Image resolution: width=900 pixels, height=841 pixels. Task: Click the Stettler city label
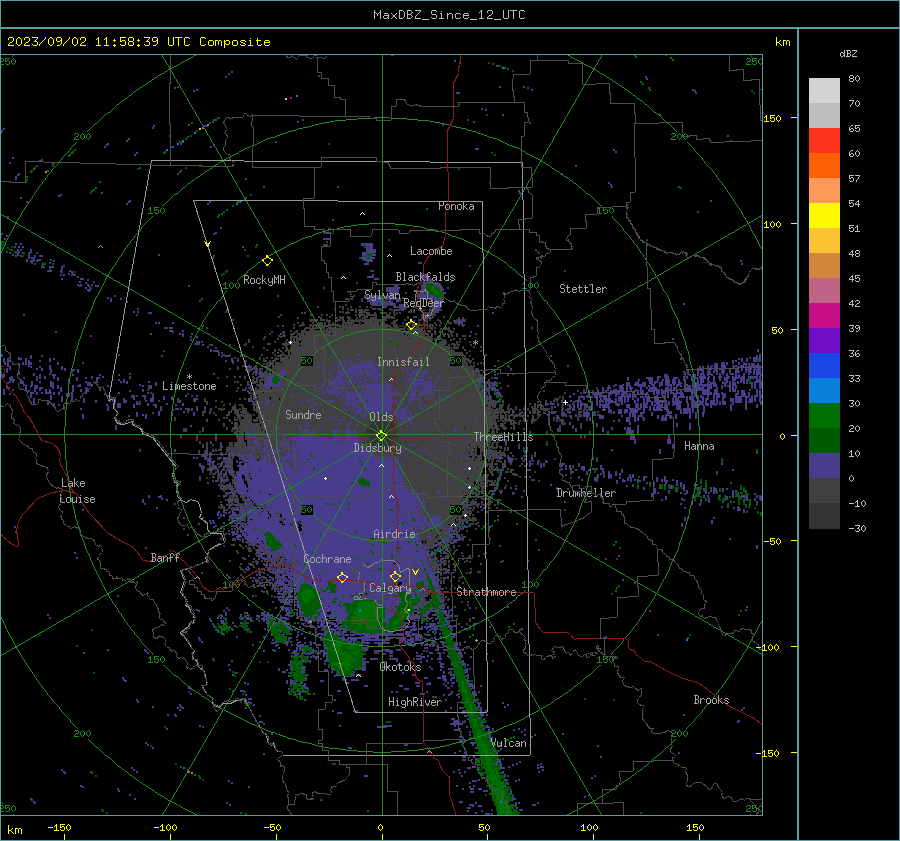583,289
